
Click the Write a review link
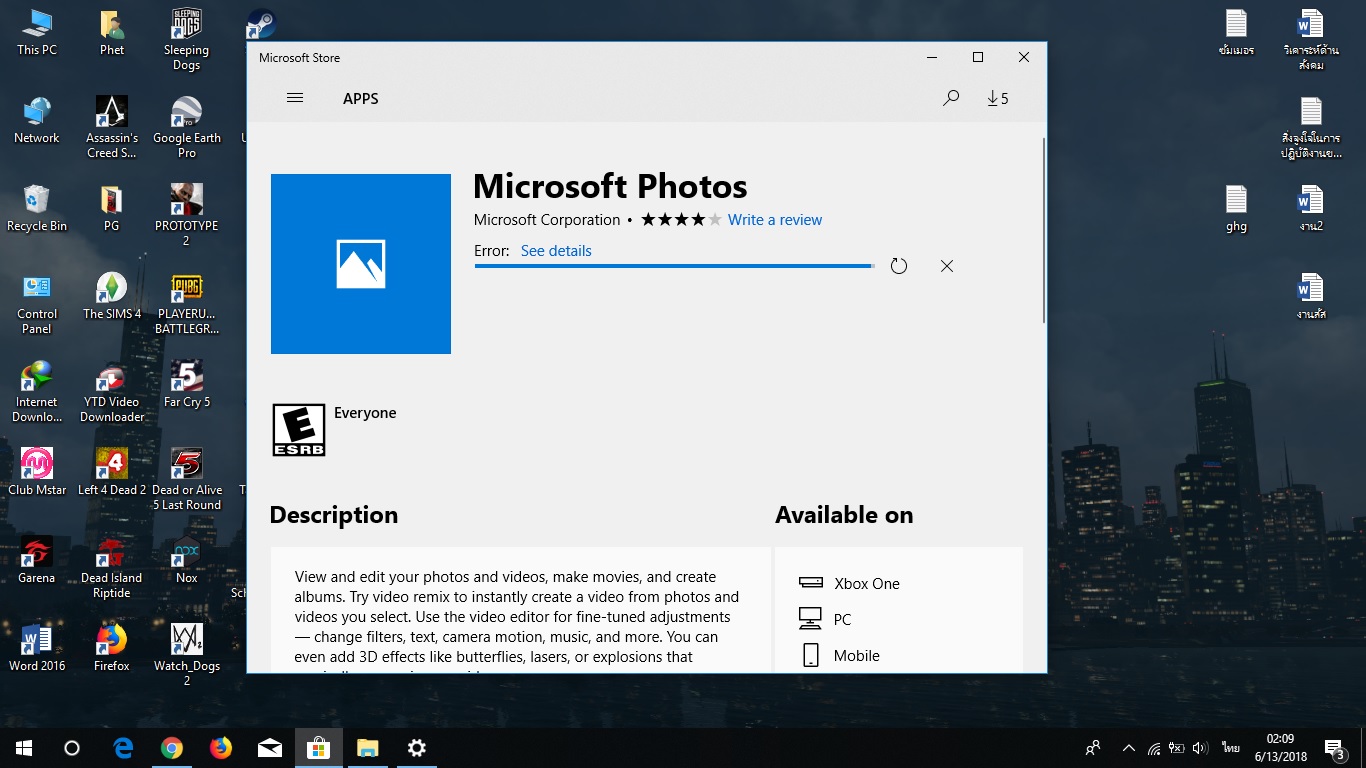pos(775,220)
